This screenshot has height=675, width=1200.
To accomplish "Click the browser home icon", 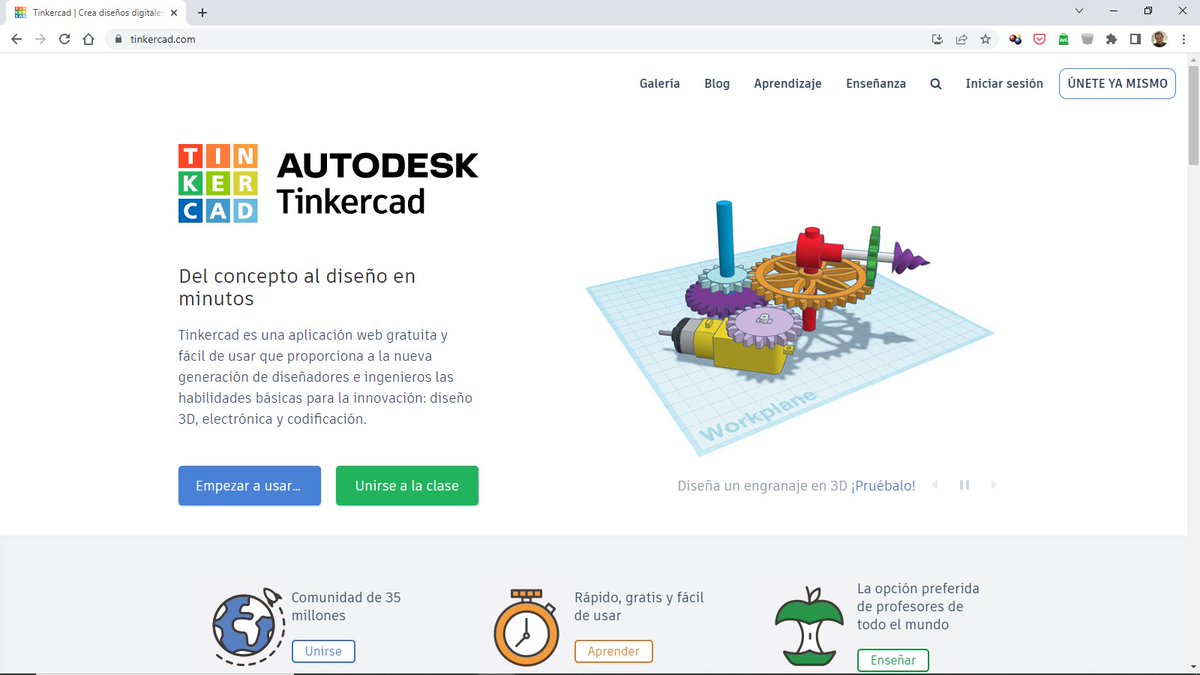I will [x=88, y=39].
